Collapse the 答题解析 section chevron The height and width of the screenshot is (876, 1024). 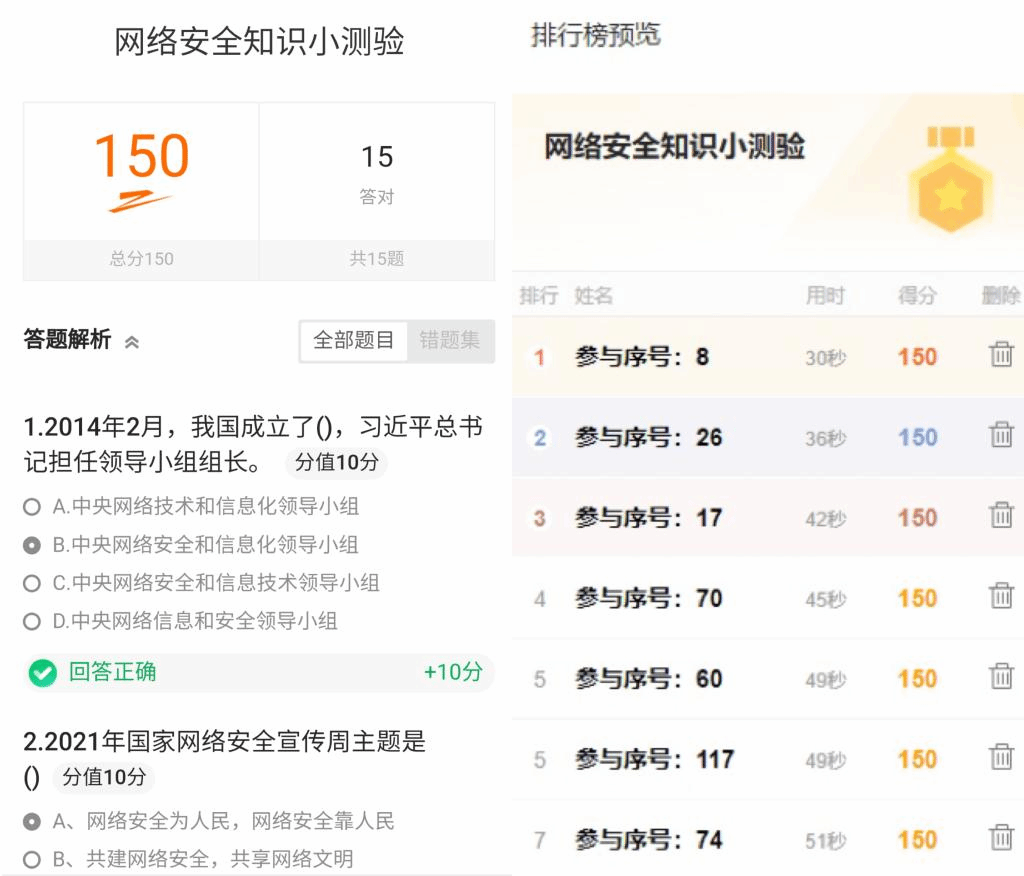pyautogui.click(x=132, y=342)
